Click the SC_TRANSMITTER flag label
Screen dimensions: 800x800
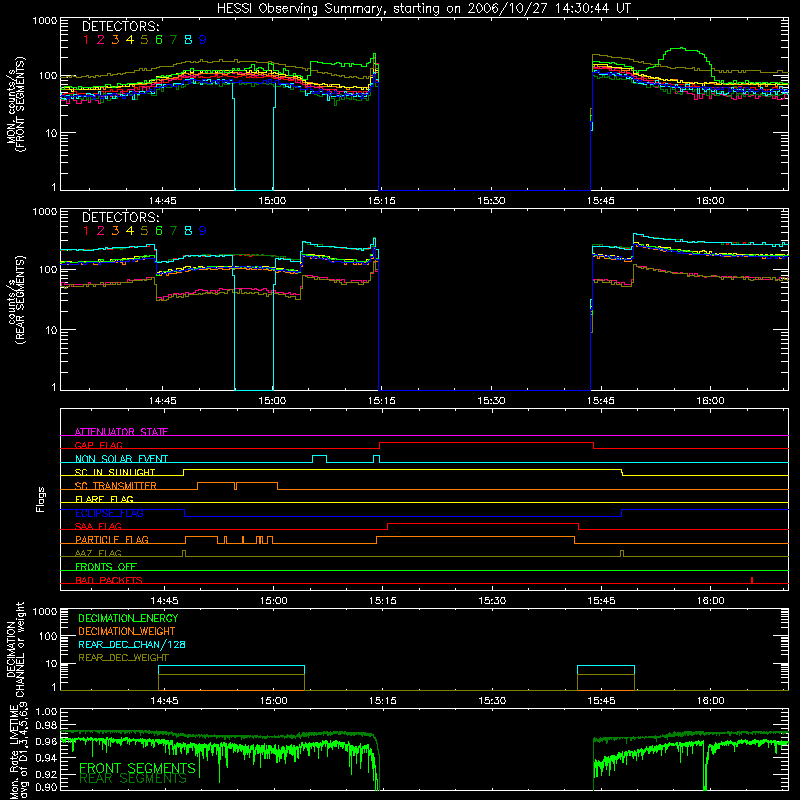[x=116, y=486]
